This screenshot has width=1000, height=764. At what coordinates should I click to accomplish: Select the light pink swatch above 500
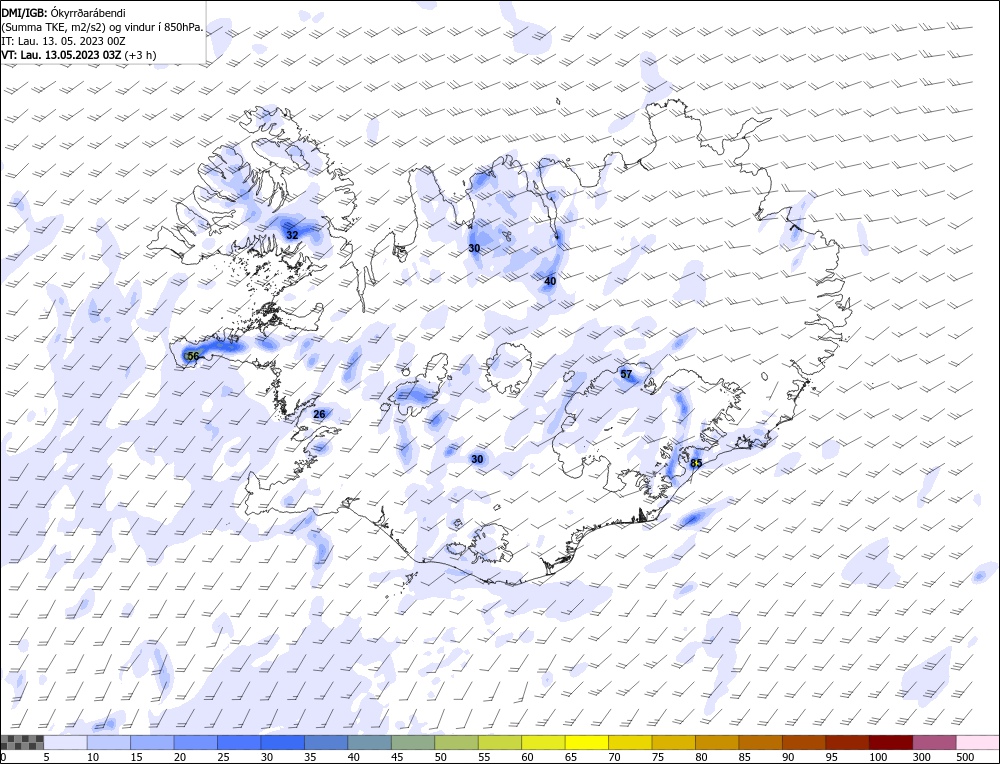point(977,742)
